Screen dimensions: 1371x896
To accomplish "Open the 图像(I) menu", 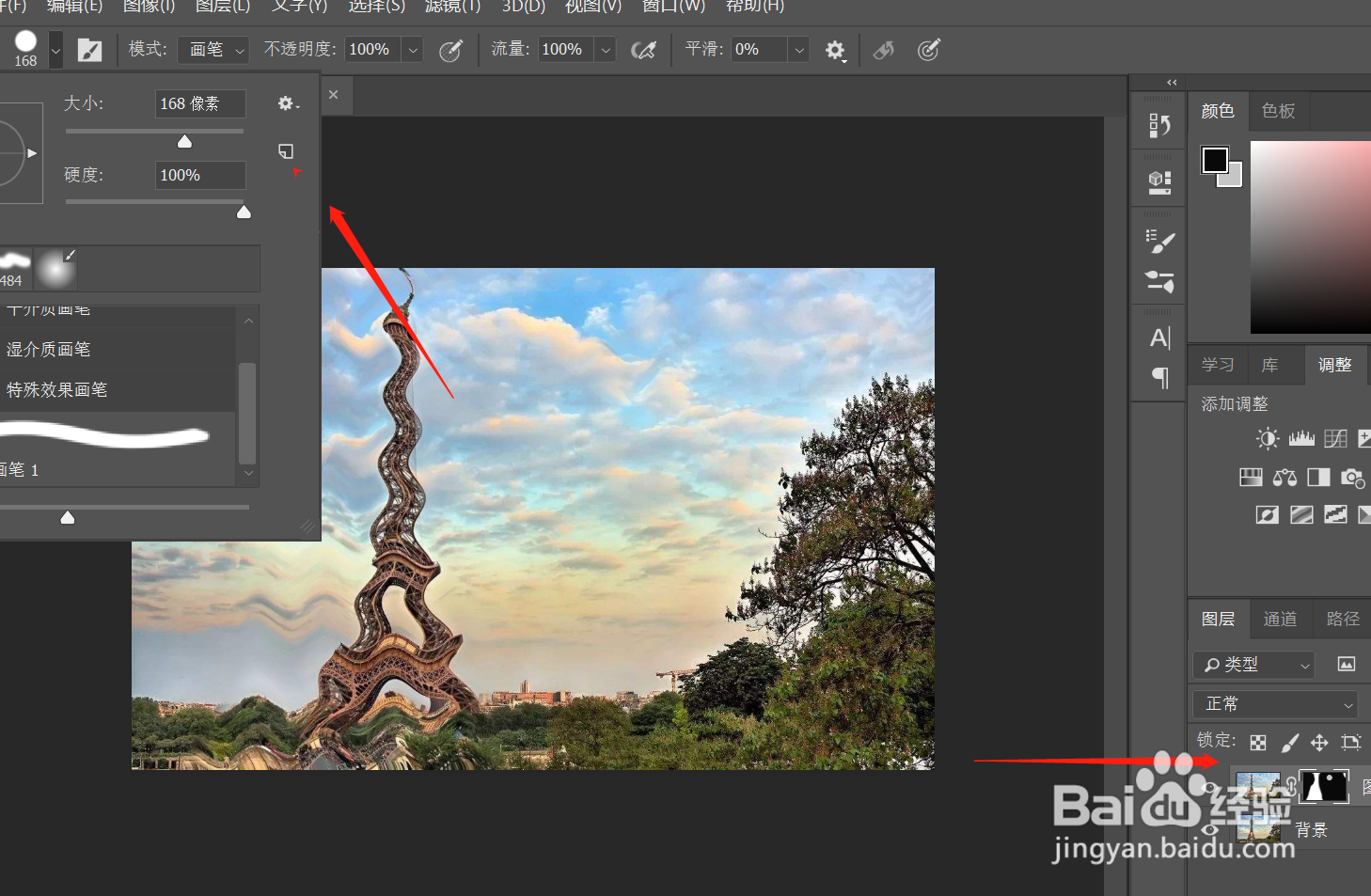I will pos(149,7).
